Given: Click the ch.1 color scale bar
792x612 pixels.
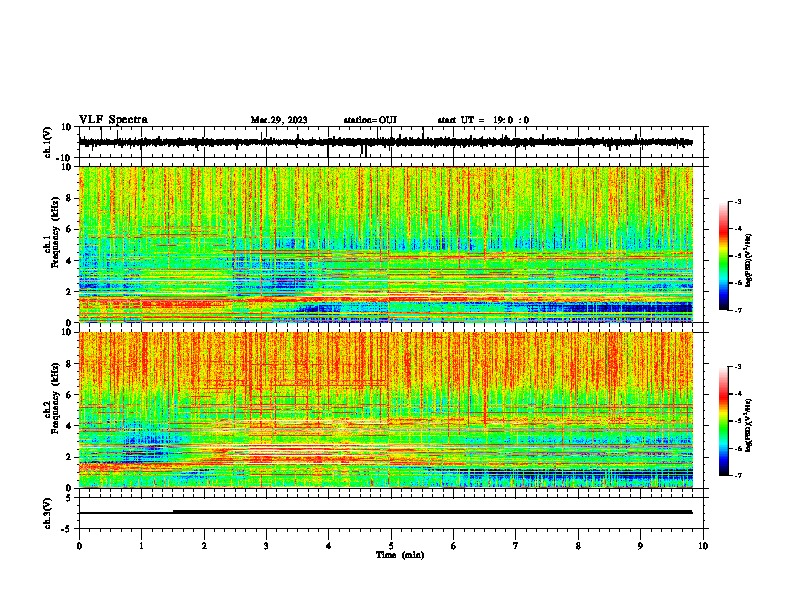Looking at the screenshot, I should coord(724,256).
